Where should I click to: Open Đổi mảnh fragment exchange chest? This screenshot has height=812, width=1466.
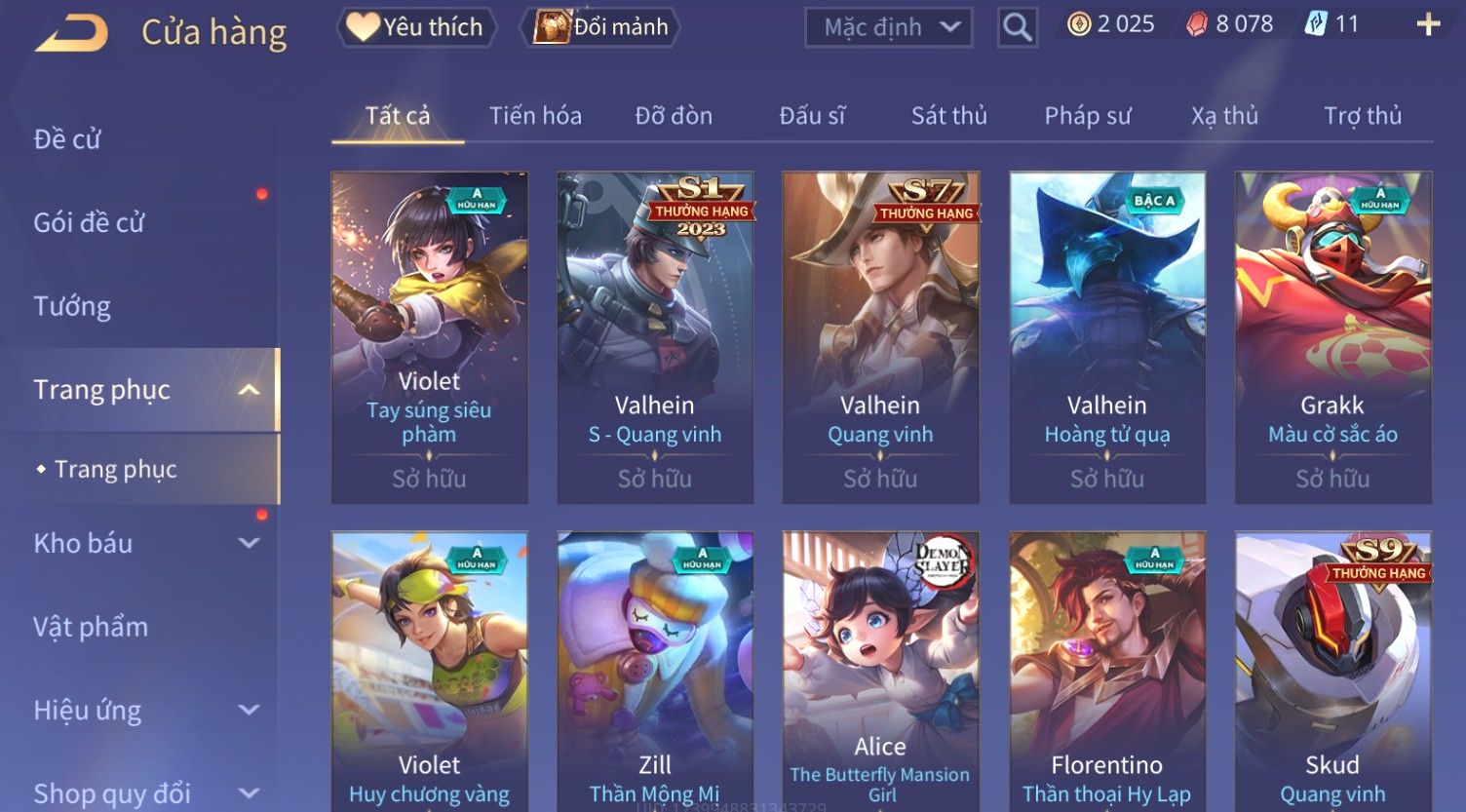click(601, 26)
